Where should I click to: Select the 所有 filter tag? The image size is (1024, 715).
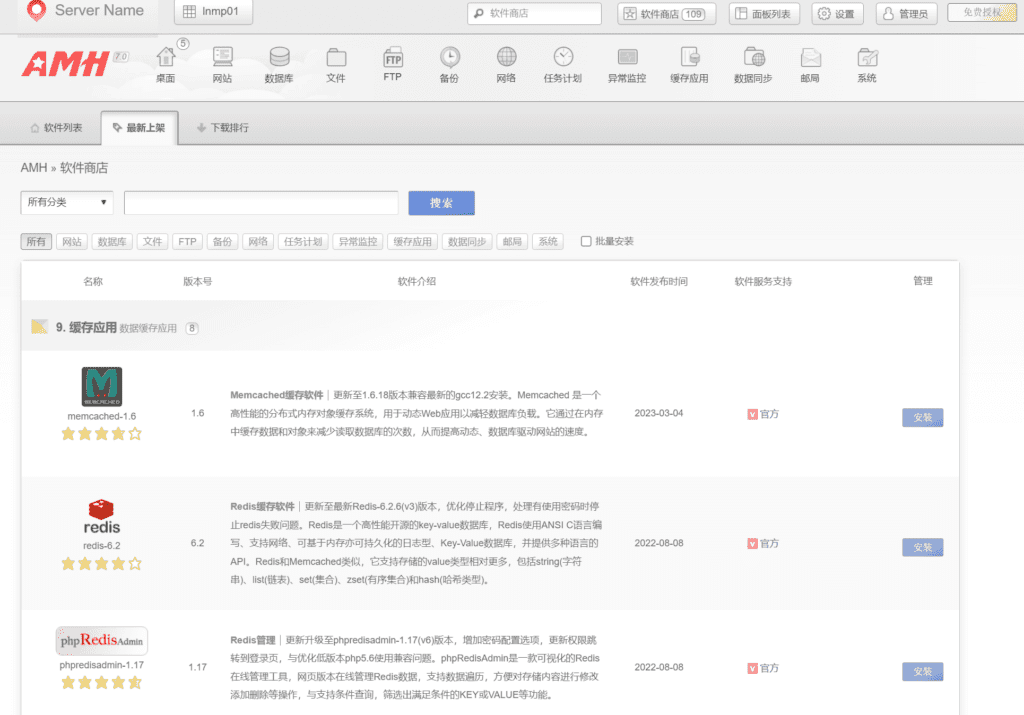pos(36,242)
